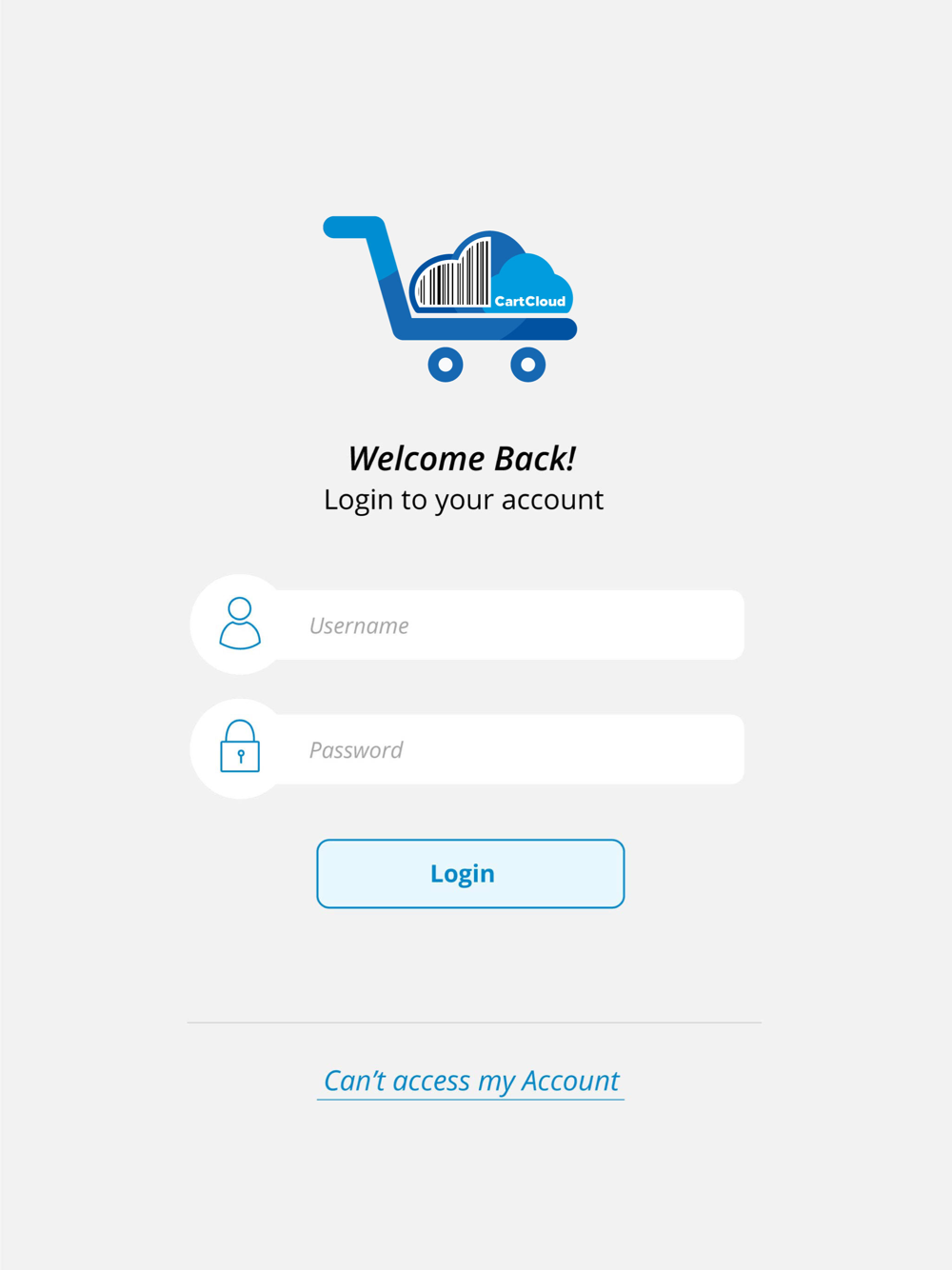Click the Login button
Viewport: 952px width, 1270px height.
[x=470, y=874]
